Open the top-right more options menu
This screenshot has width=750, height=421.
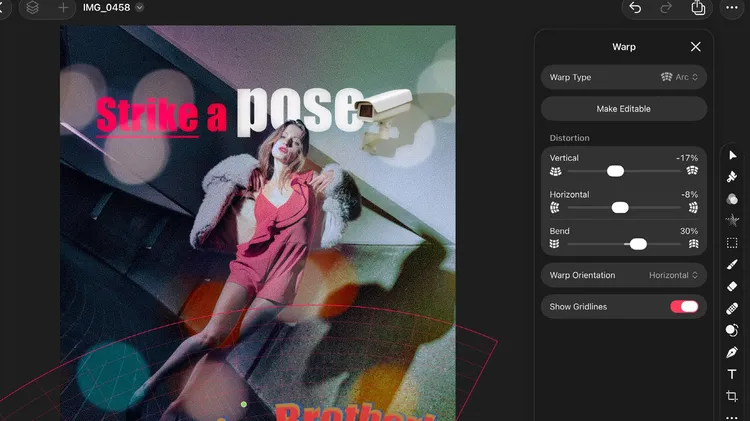[731, 8]
